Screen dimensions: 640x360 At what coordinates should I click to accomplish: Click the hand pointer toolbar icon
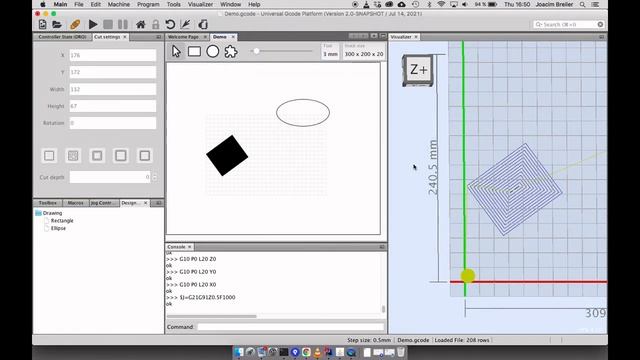[x=203, y=24]
